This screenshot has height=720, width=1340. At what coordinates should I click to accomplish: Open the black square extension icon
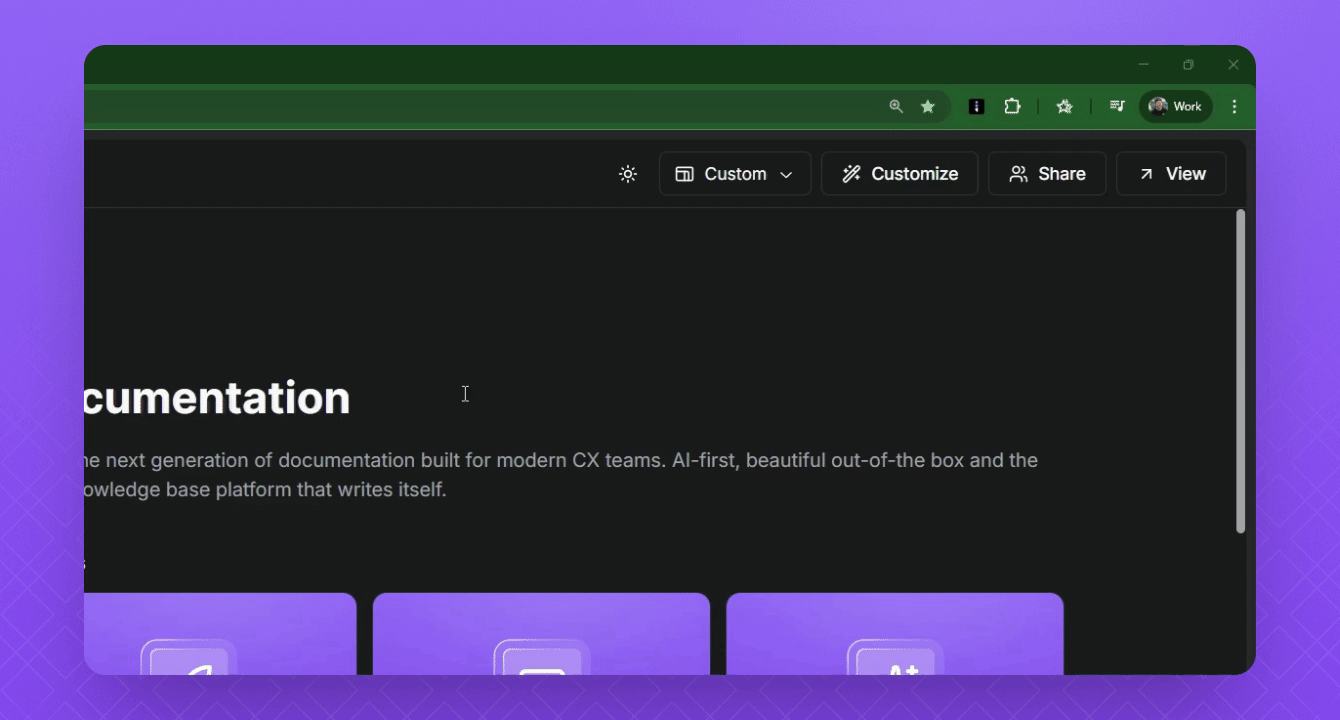point(977,106)
